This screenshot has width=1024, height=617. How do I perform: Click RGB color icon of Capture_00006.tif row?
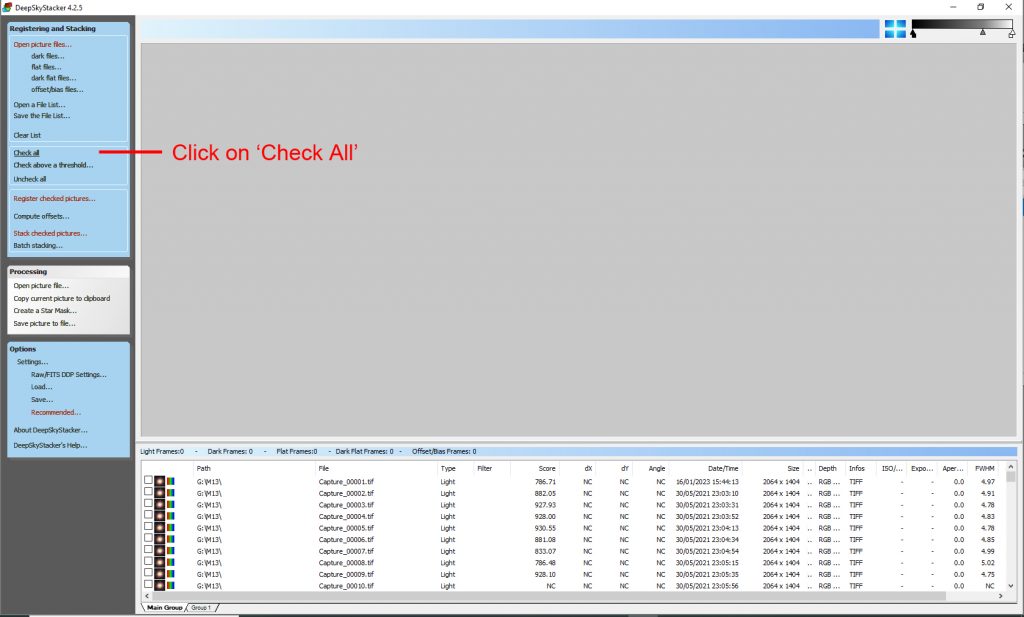click(170, 539)
